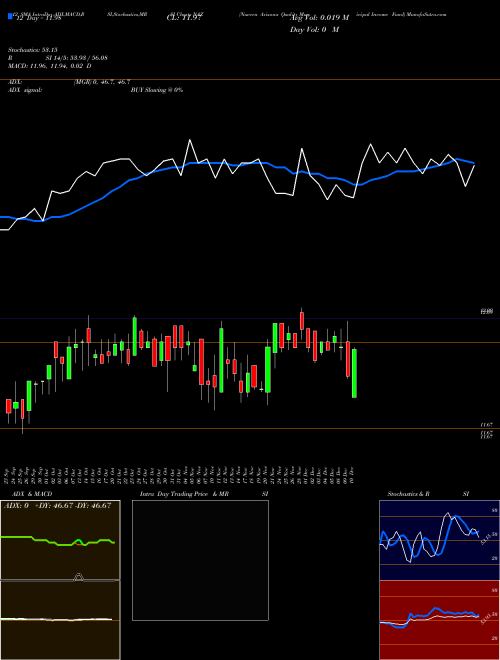Click the MunafaSutra.com watermark title text
Screen dimensions: 500x660
point(424,14)
